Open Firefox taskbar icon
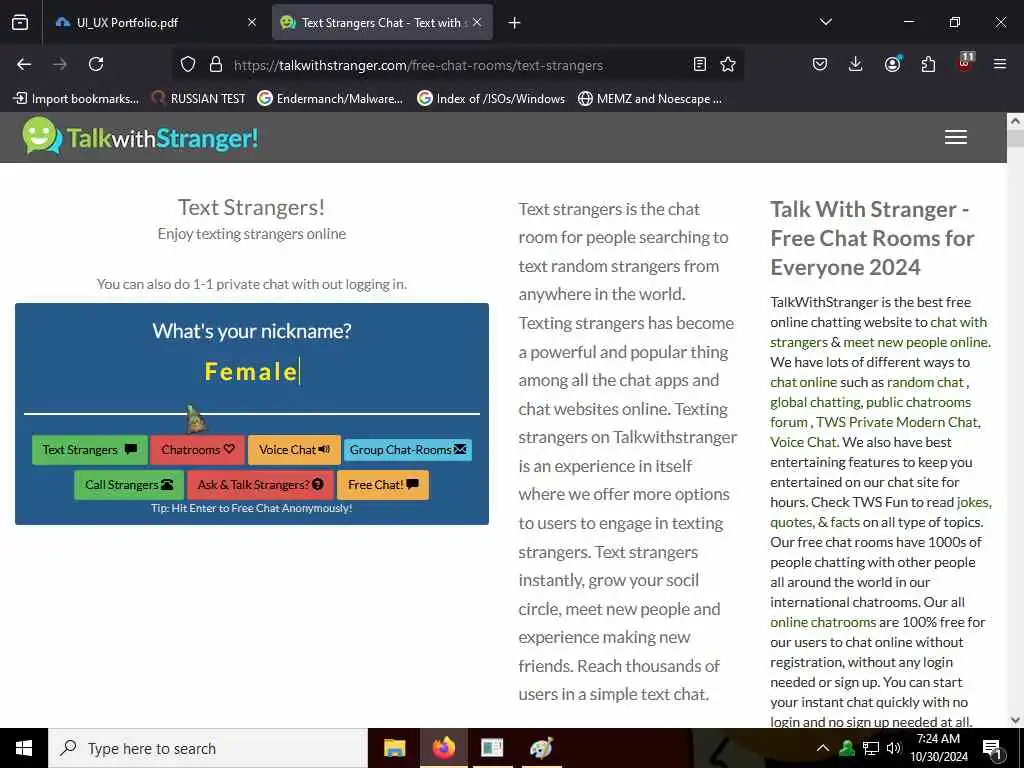The image size is (1024, 768). [x=443, y=748]
